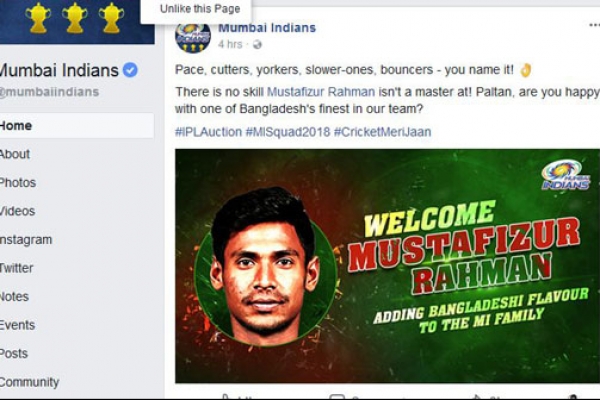Open the Welcome Mustafizur Rahman post image
This screenshot has width=600, height=400.
point(387,266)
